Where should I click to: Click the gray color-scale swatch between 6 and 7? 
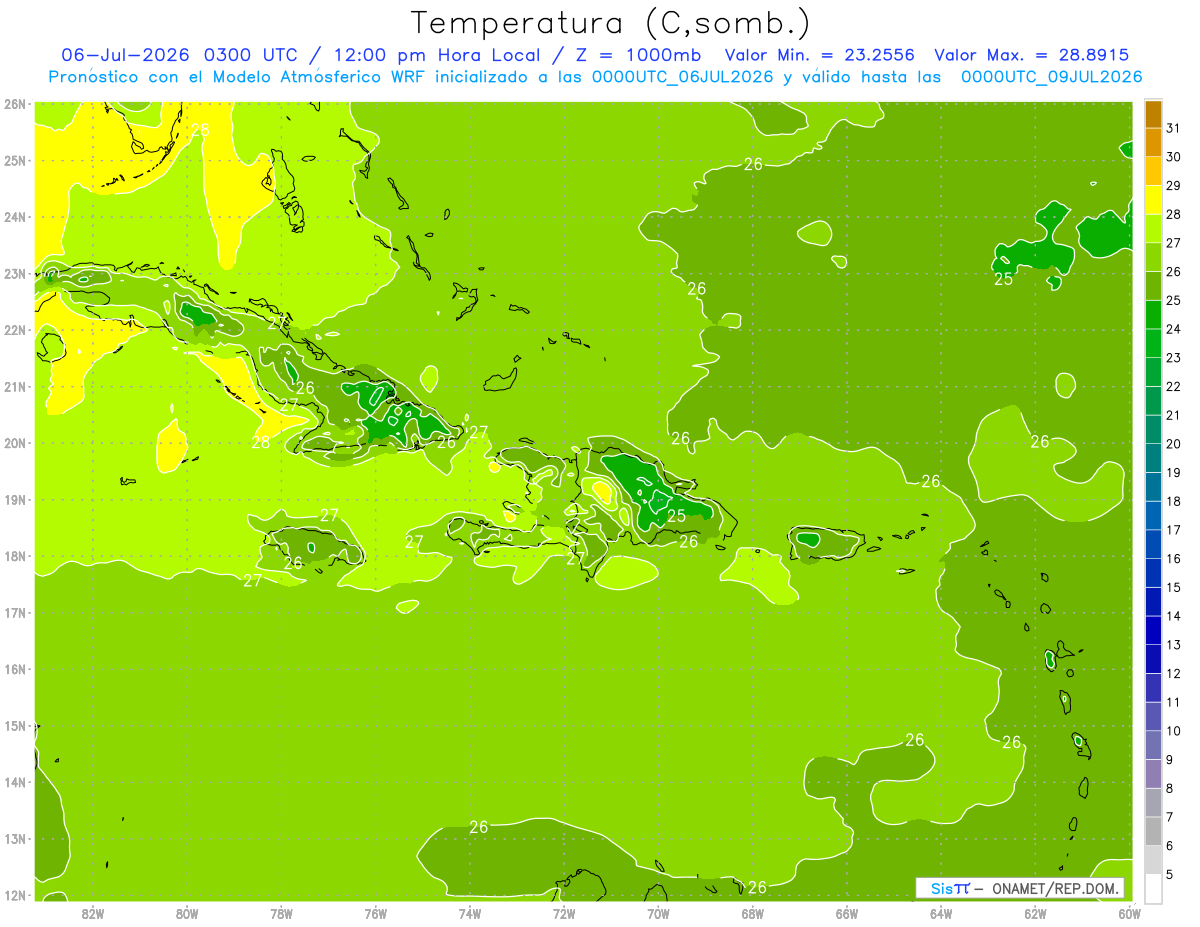pos(1153,831)
